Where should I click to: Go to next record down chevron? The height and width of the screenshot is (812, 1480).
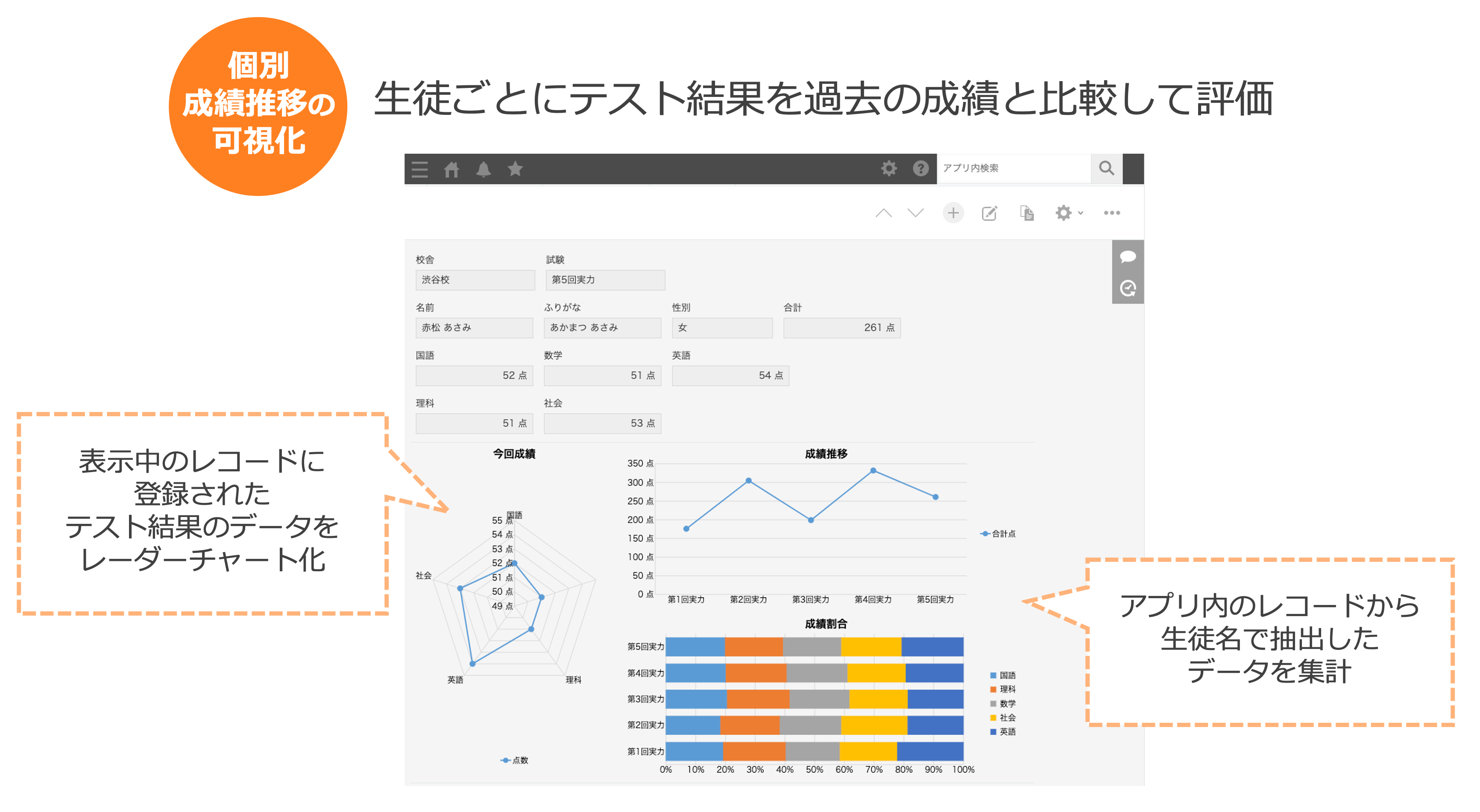pyautogui.click(x=915, y=213)
